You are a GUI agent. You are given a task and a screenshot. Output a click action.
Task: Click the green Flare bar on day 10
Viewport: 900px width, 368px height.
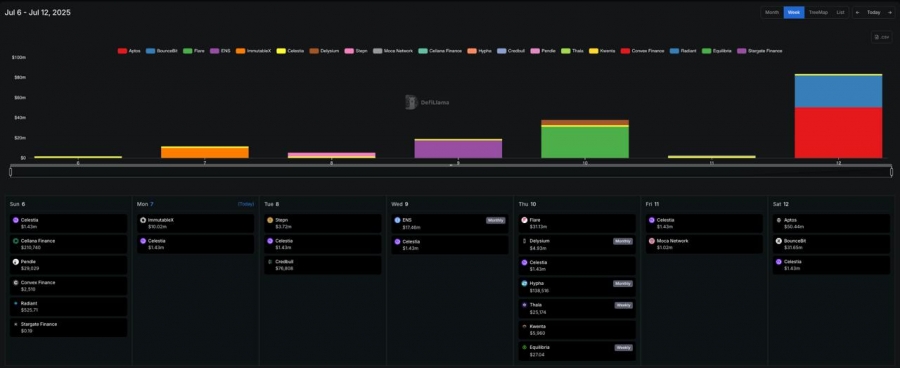pyautogui.click(x=585, y=142)
